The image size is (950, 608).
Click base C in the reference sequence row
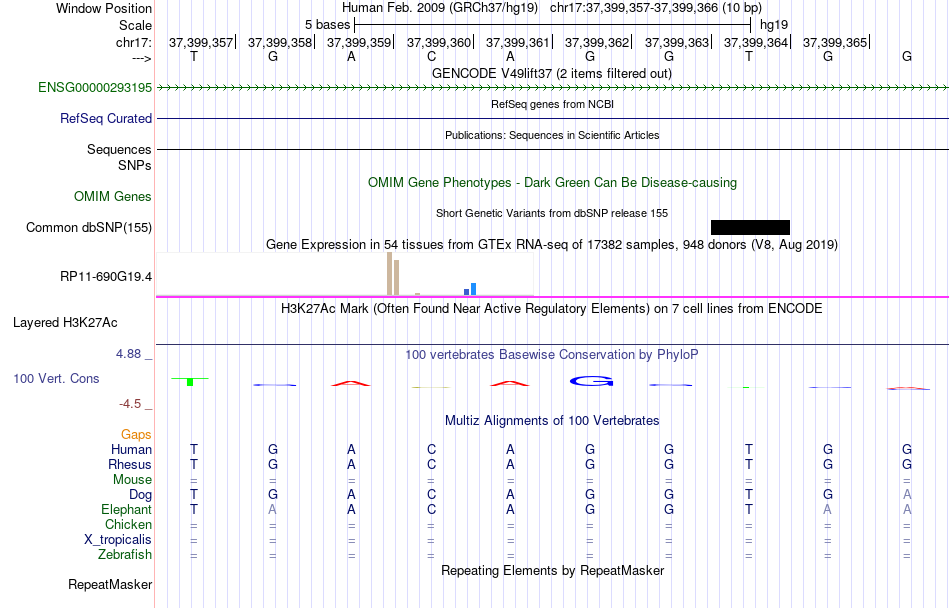click(431, 56)
